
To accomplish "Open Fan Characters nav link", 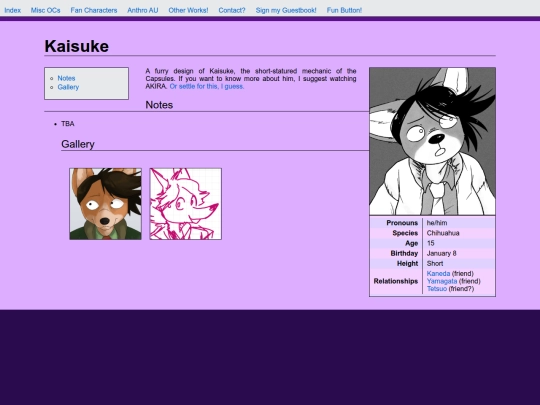I will click(x=94, y=10).
